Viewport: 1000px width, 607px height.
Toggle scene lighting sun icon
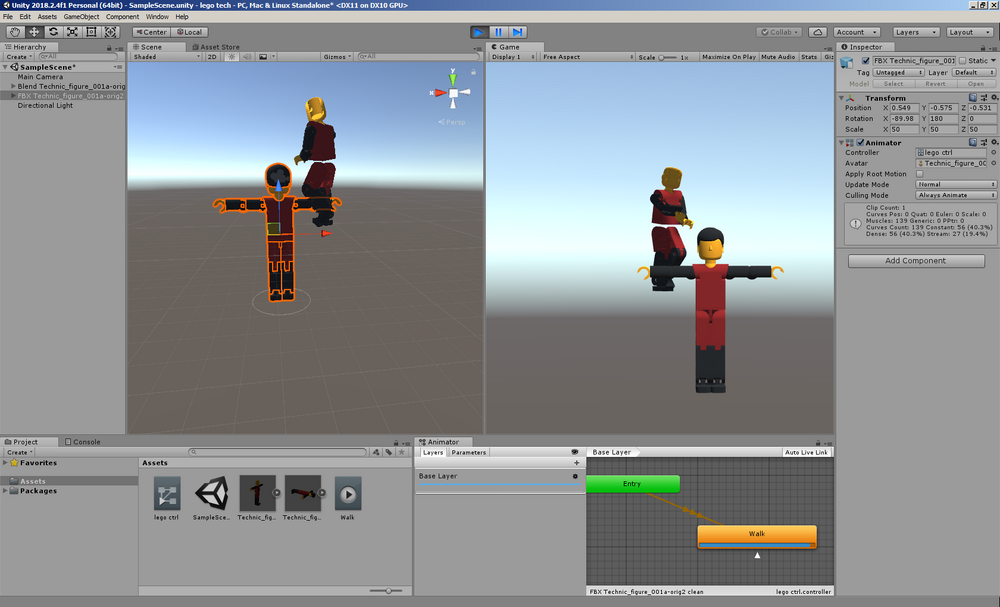pos(232,57)
